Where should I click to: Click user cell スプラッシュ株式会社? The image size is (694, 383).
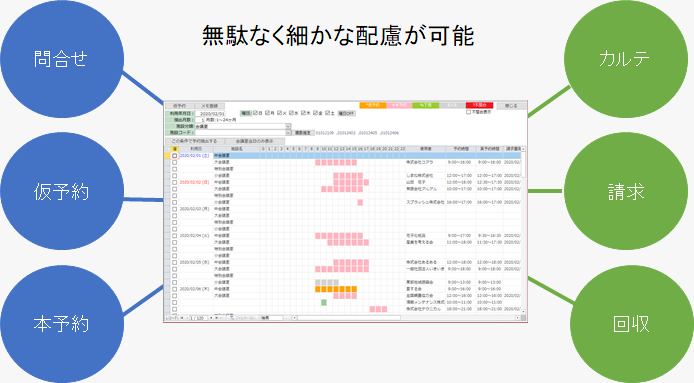[425, 202]
